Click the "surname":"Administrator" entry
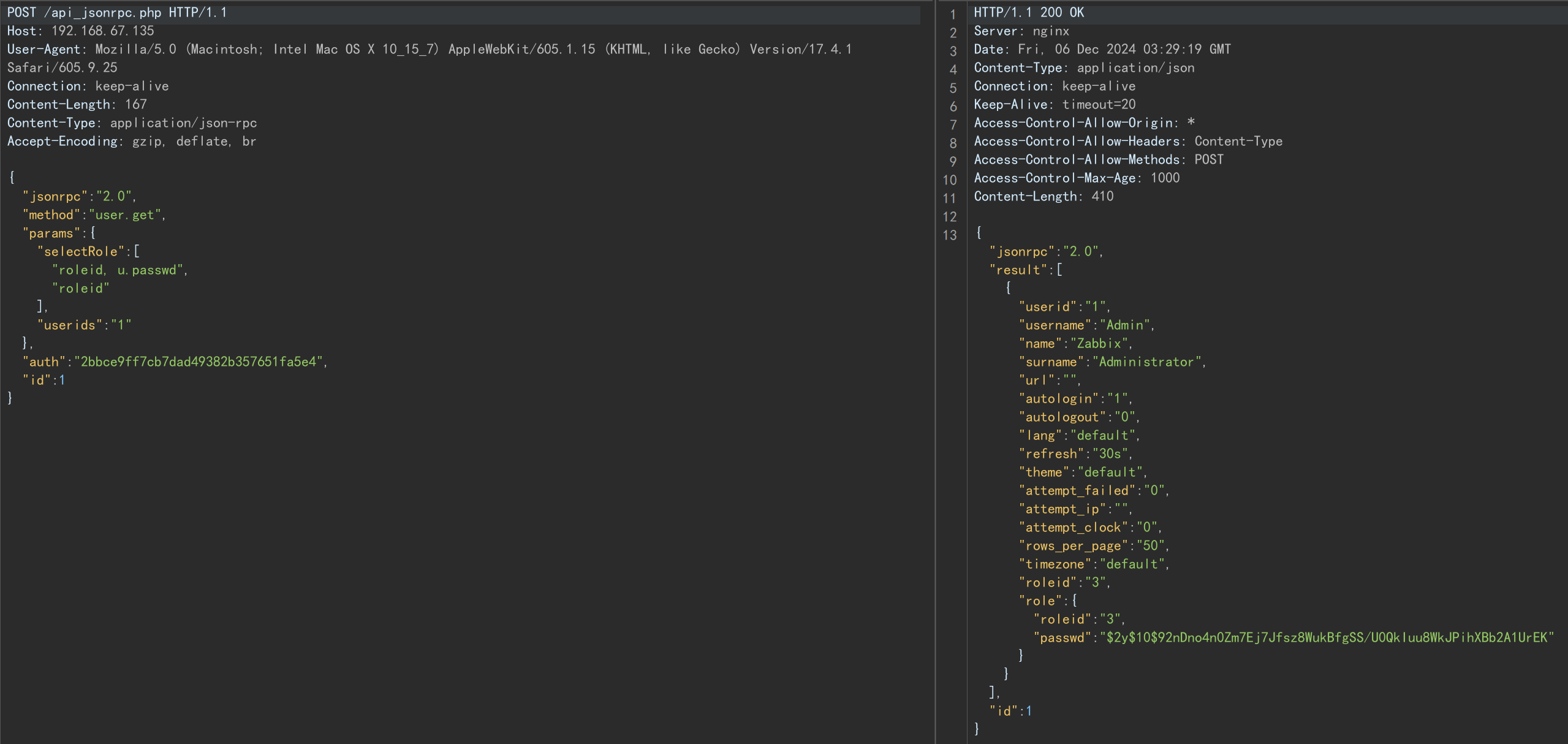Viewport: 1568px width, 744px height. click(x=1110, y=362)
